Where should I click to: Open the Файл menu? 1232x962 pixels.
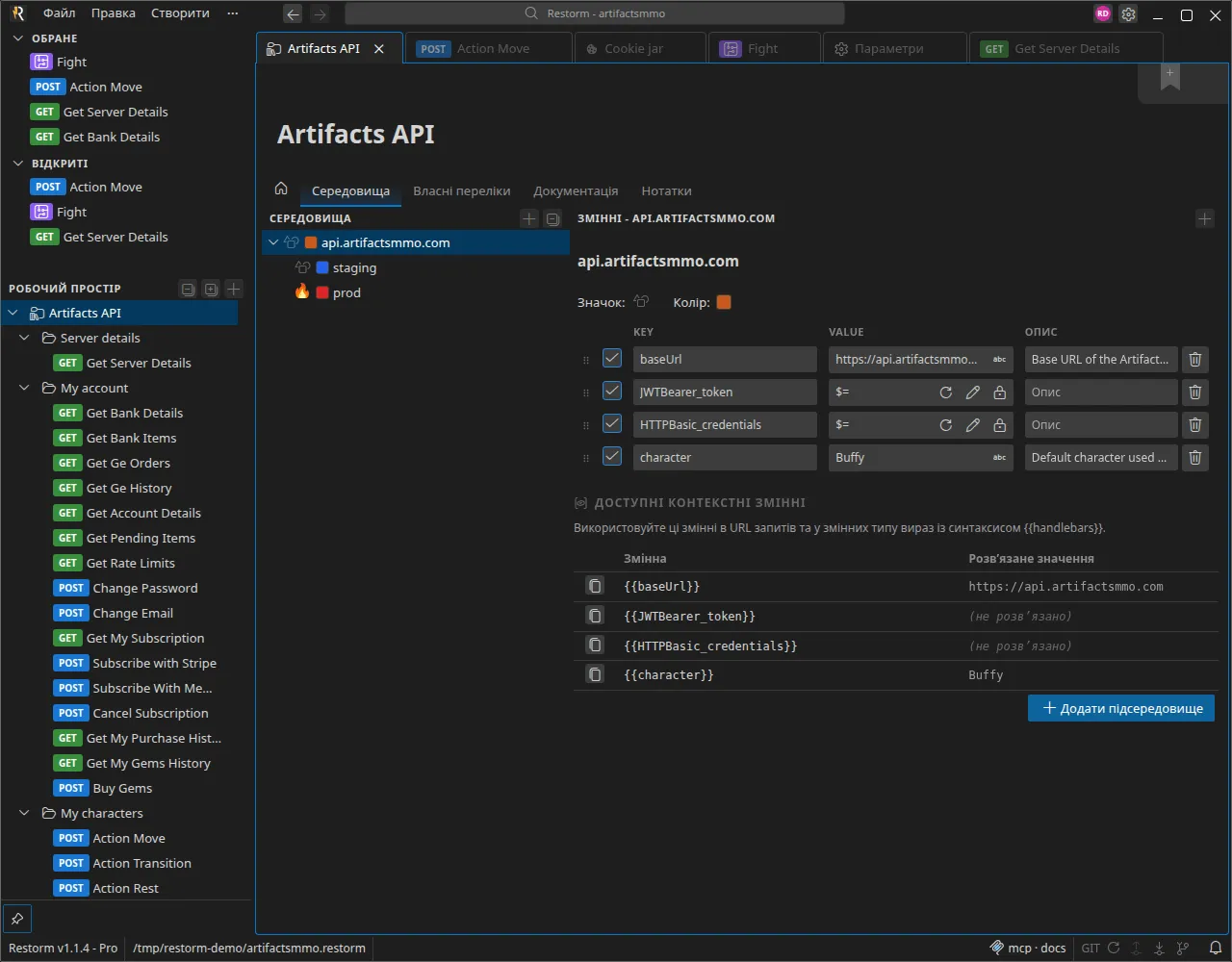click(x=60, y=13)
